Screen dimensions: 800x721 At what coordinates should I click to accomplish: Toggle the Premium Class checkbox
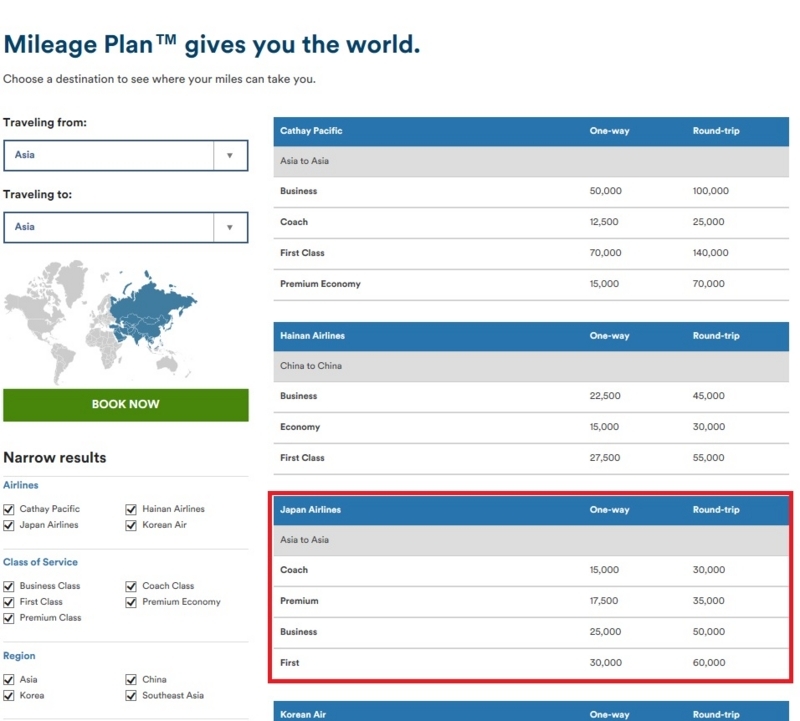9,618
